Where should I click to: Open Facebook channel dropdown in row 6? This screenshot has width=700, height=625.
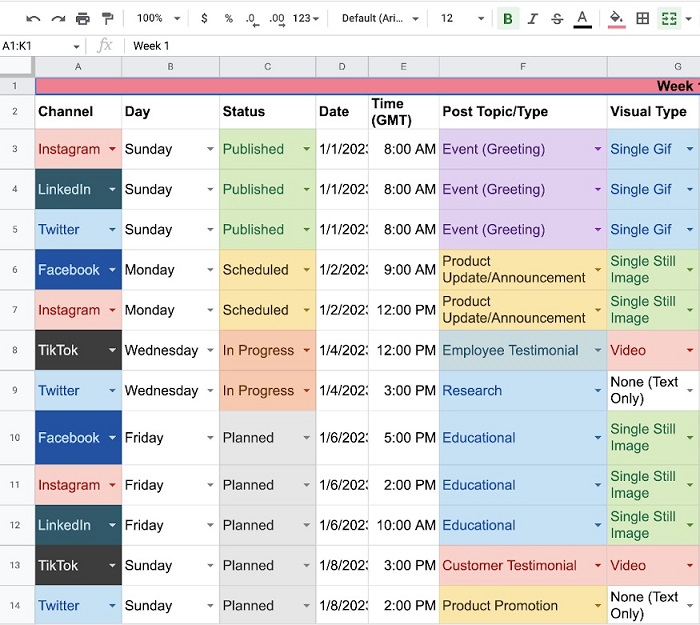pos(112,270)
